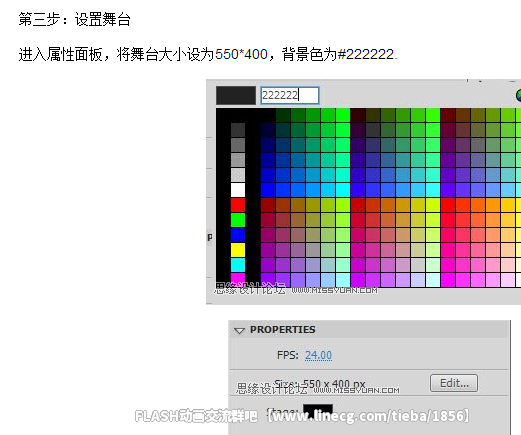The height and width of the screenshot is (435, 521).
Task: Open the Stage color swatch in the Properties panel
Action: click(318, 412)
